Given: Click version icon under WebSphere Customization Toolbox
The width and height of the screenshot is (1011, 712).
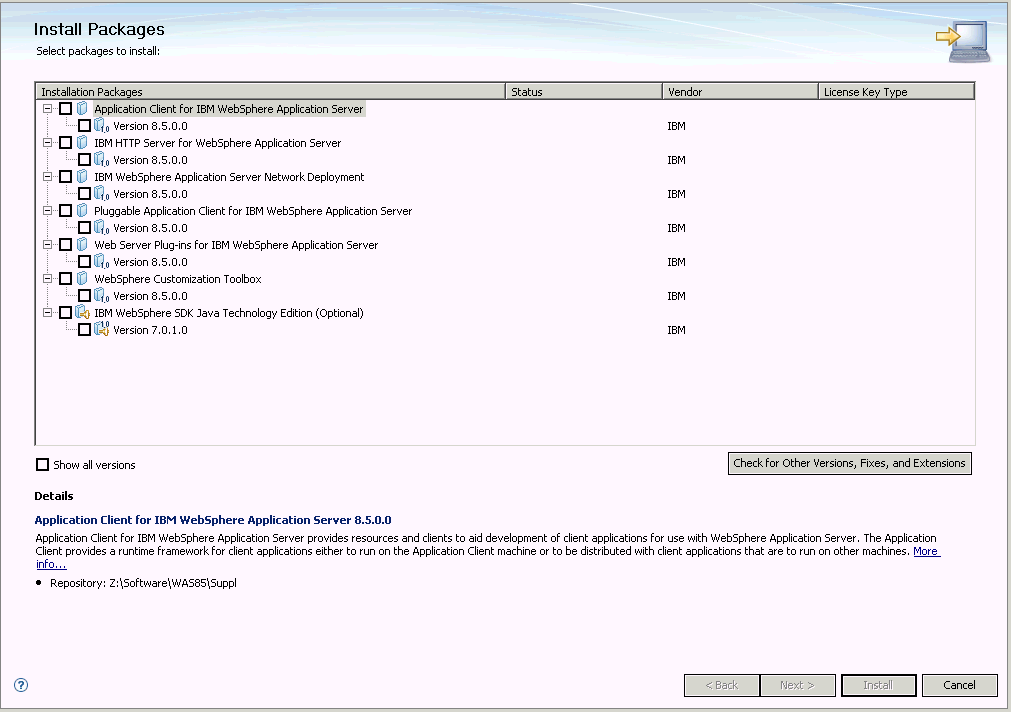Looking at the screenshot, I should (x=102, y=296).
